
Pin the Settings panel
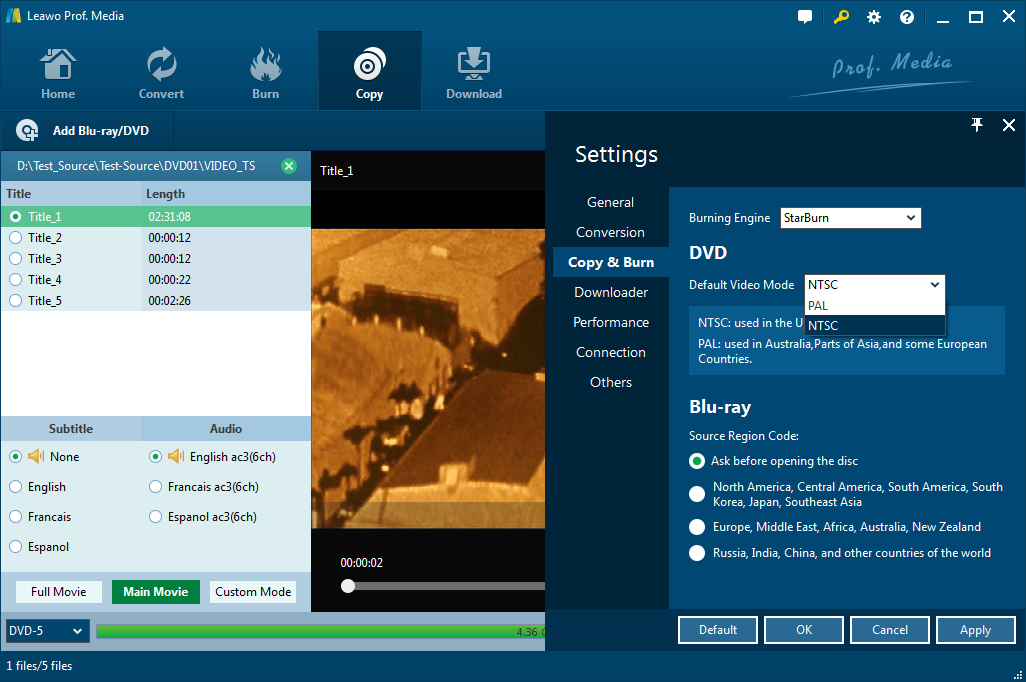pyautogui.click(x=977, y=125)
